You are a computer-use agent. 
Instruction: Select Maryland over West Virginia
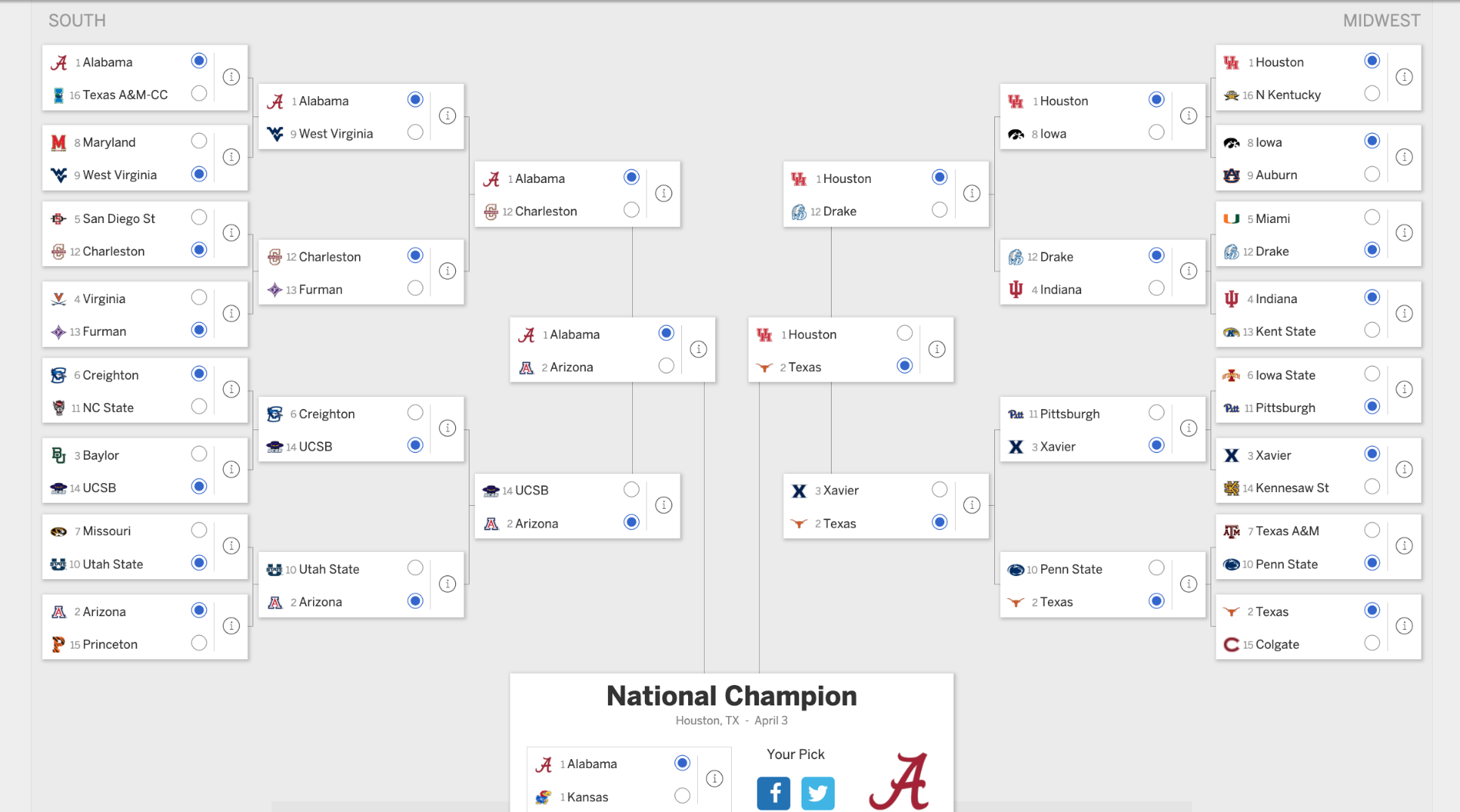199,141
